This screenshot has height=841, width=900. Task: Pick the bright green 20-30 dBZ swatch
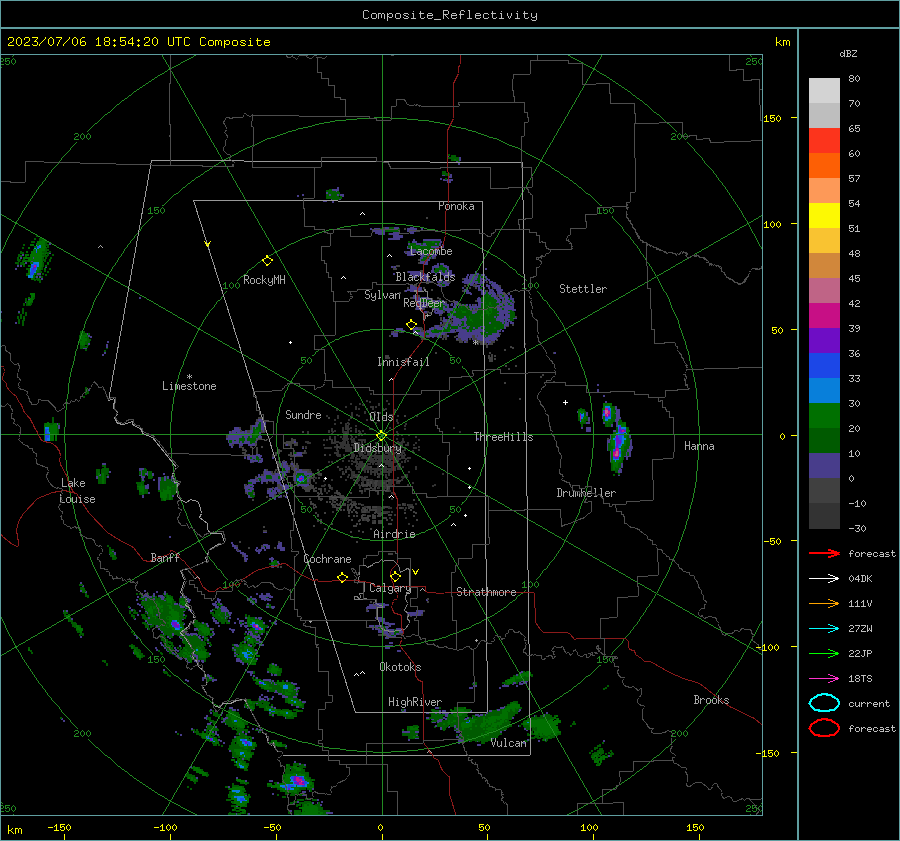tap(824, 416)
